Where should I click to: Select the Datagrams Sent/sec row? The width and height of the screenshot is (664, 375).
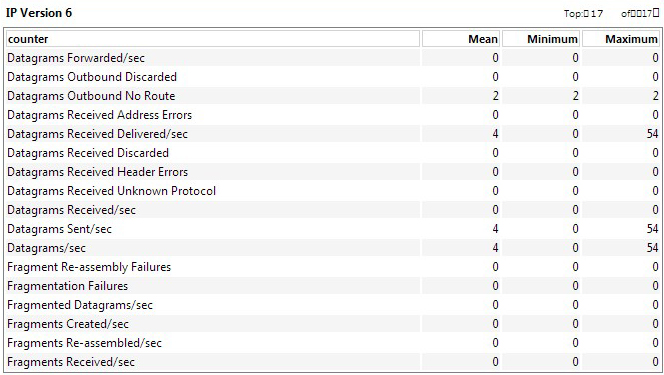pos(332,229)
